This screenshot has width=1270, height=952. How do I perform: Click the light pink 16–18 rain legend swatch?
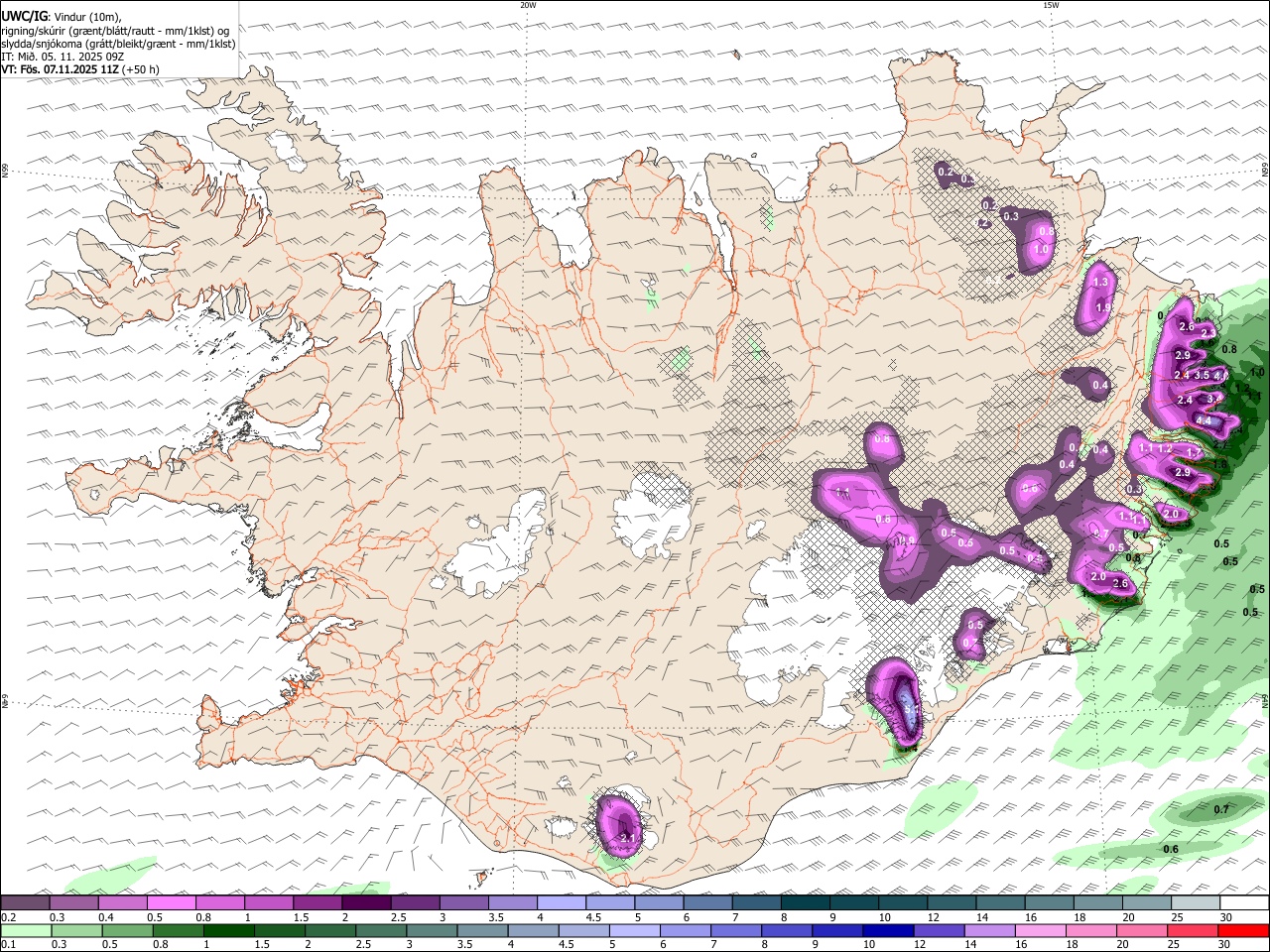point(1041,931)
